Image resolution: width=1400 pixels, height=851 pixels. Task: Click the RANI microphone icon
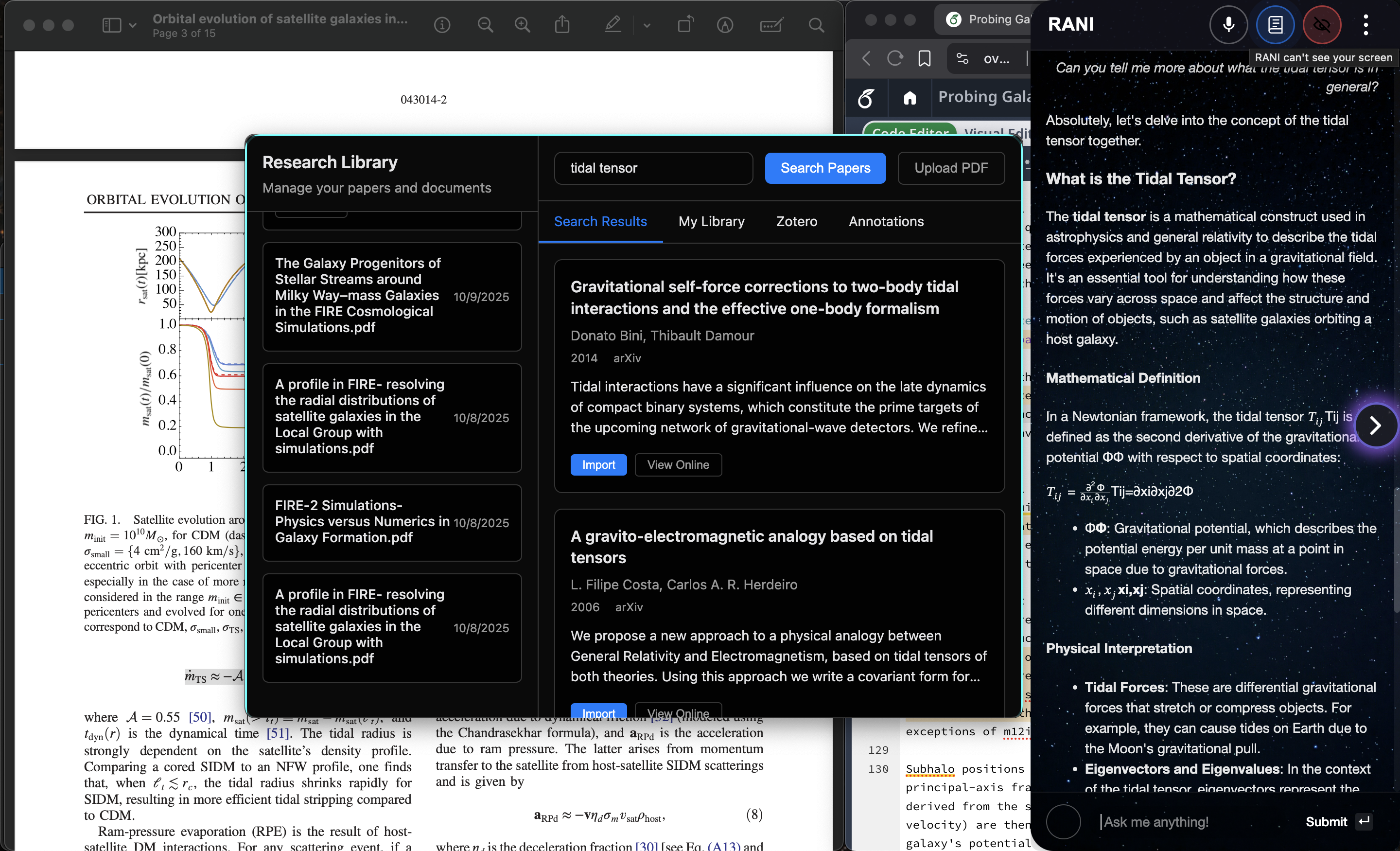[x=1228, y=24]
